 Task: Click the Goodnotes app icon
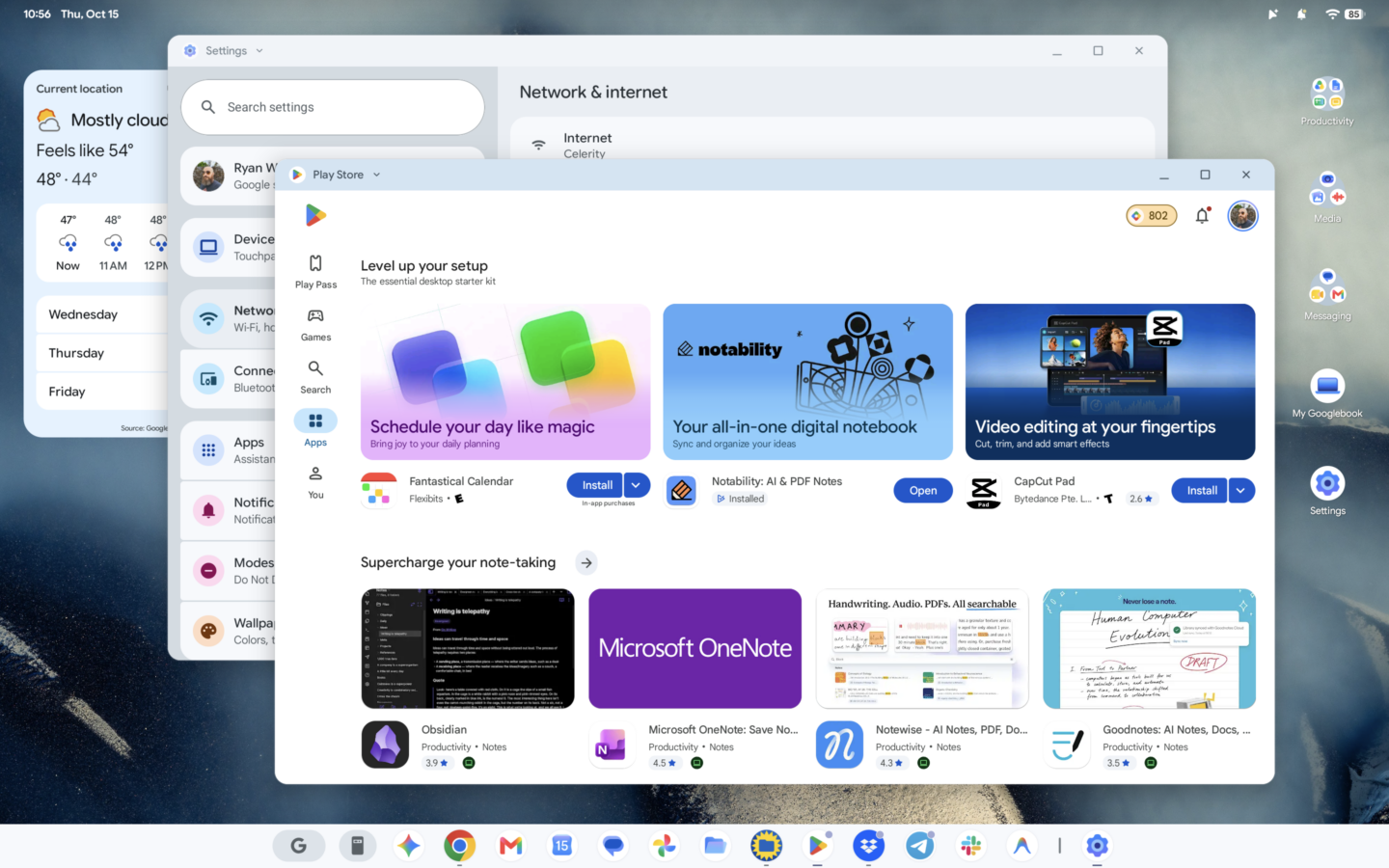tap(1067, 746)
